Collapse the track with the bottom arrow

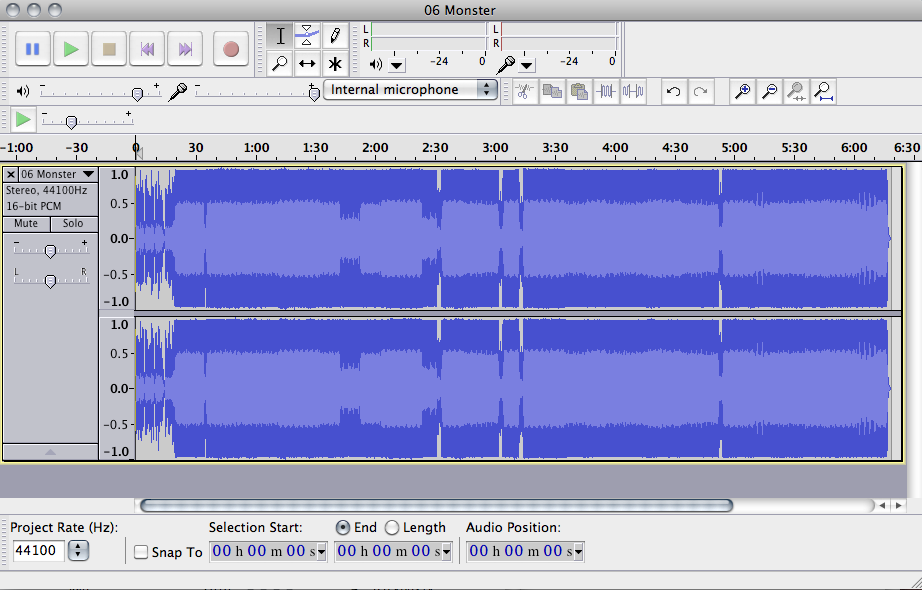pos(51,452)
